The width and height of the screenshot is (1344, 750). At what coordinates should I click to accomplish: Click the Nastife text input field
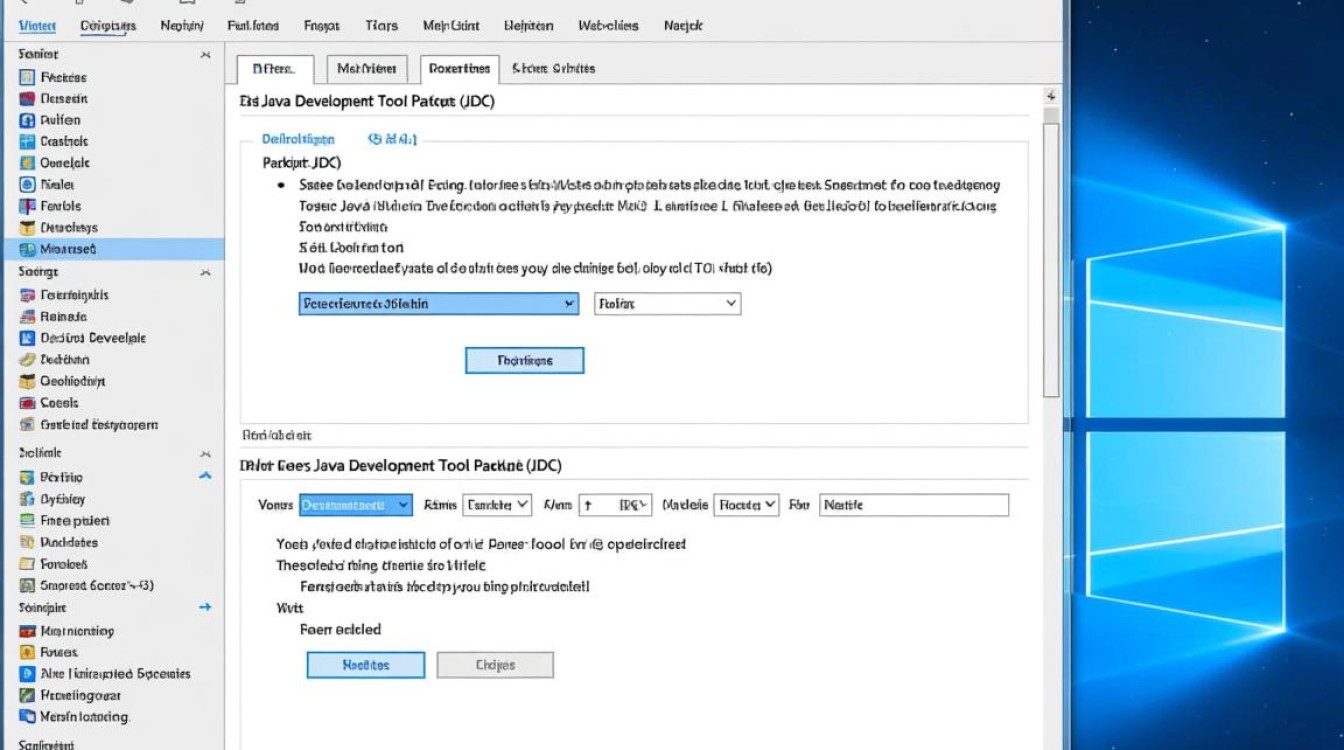click(913, 505)
